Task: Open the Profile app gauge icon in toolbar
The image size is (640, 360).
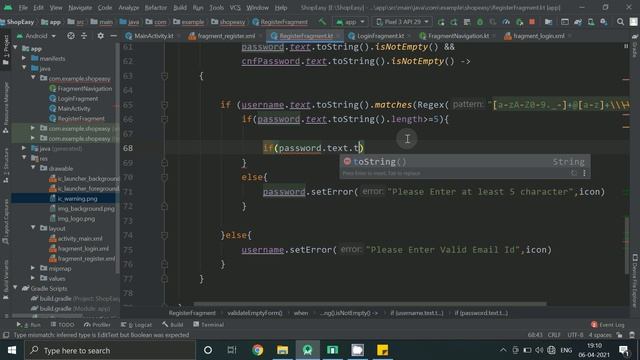Action: pyautogui.click(x=506, y=22)
